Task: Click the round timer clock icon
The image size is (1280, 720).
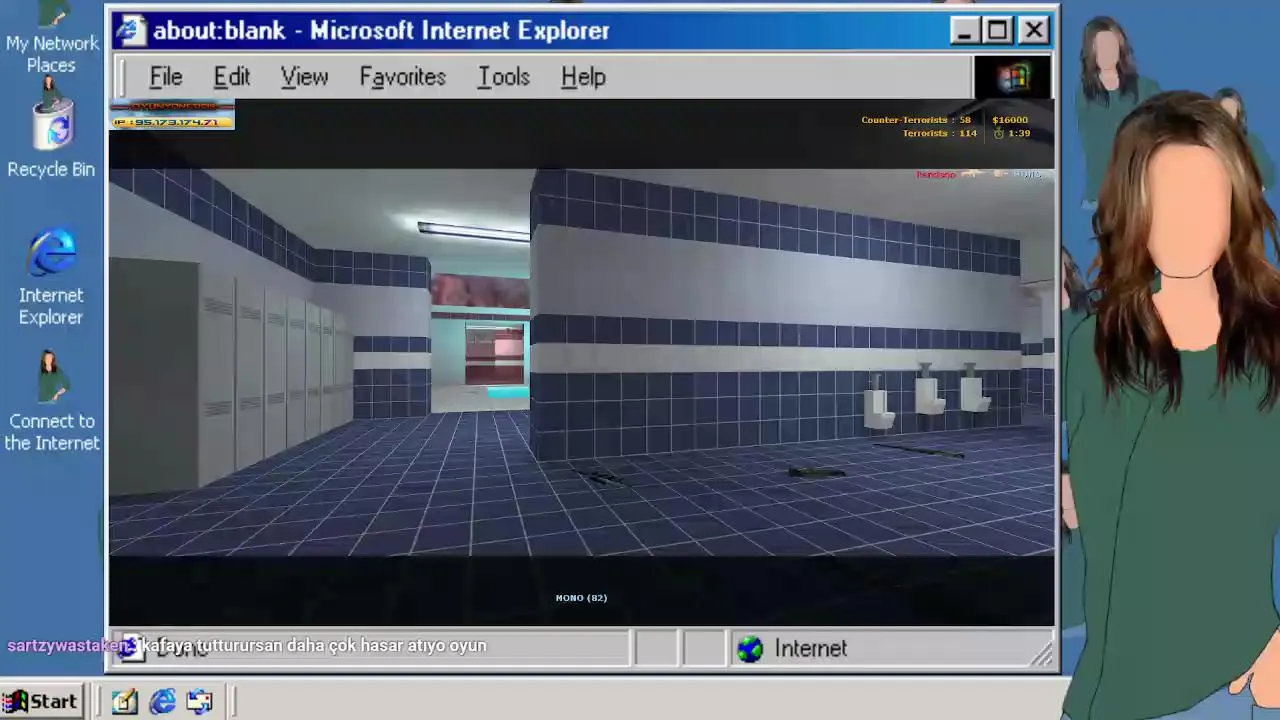Action: click(998, 133)
